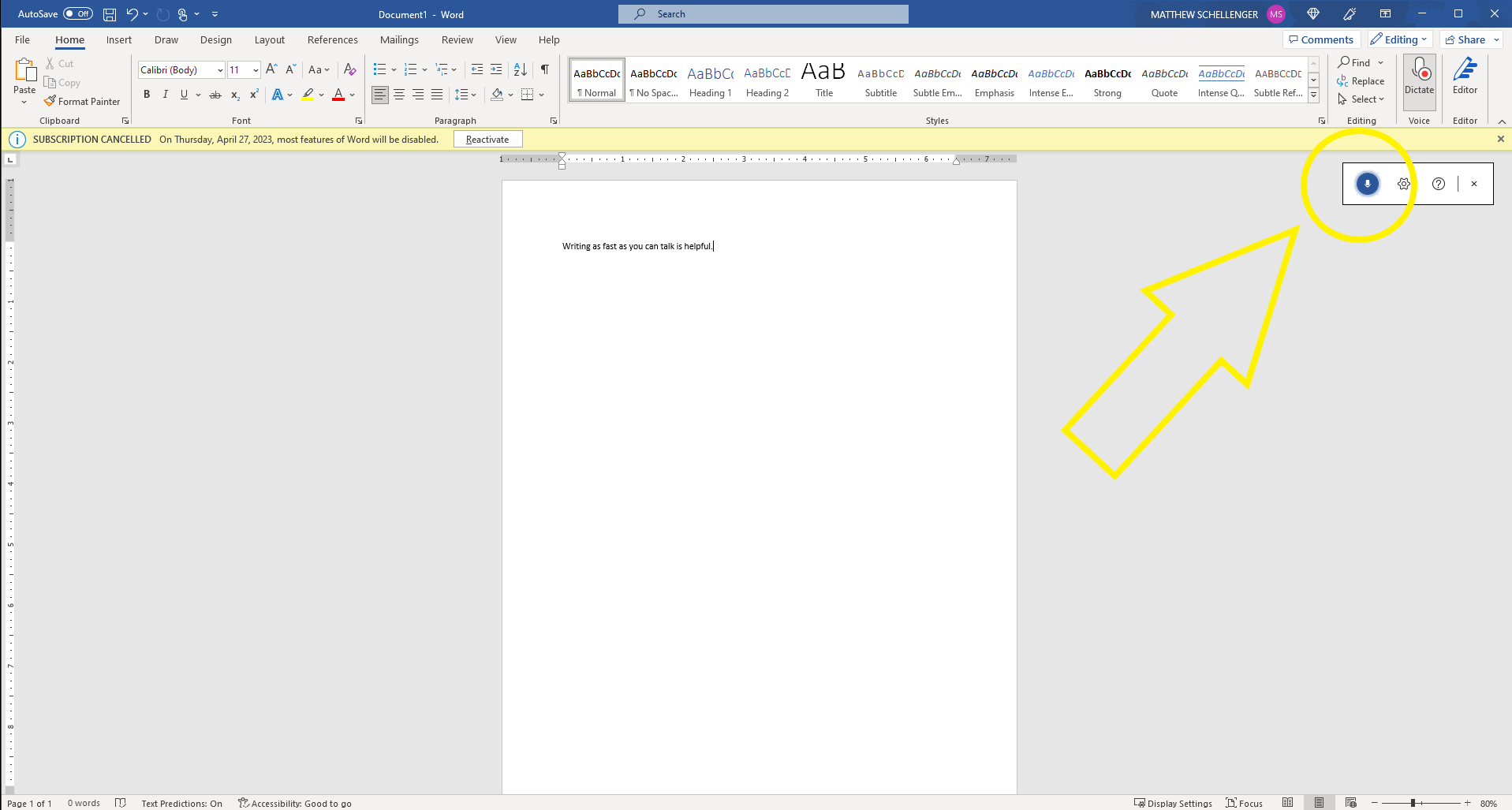Decrease paragraph indent
Screen dimensions: 1512x810
(477, 69)
